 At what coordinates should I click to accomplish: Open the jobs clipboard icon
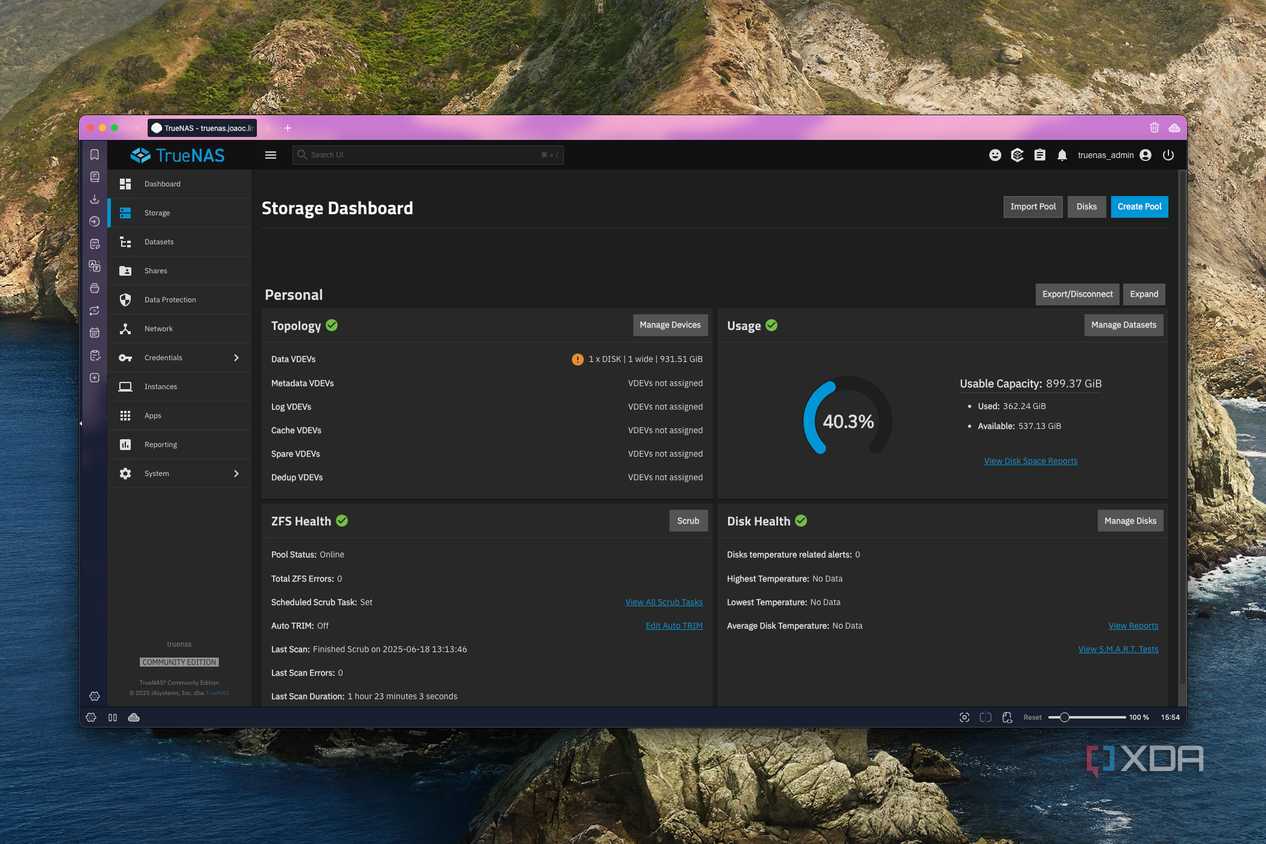coord(1040,155)
